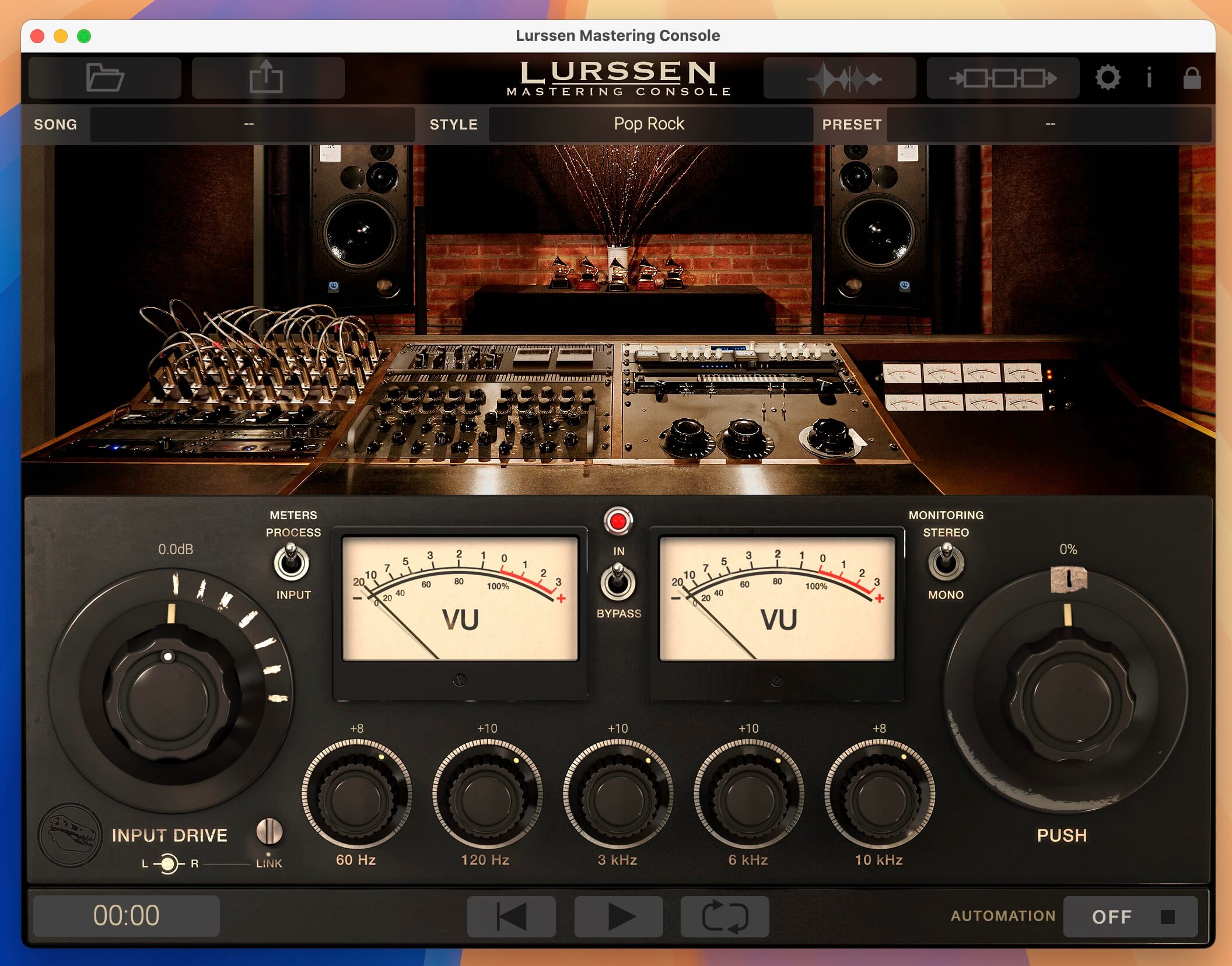Open the load song folder icon
This screenshot has height=966, width=1232.
pos(105,78)
